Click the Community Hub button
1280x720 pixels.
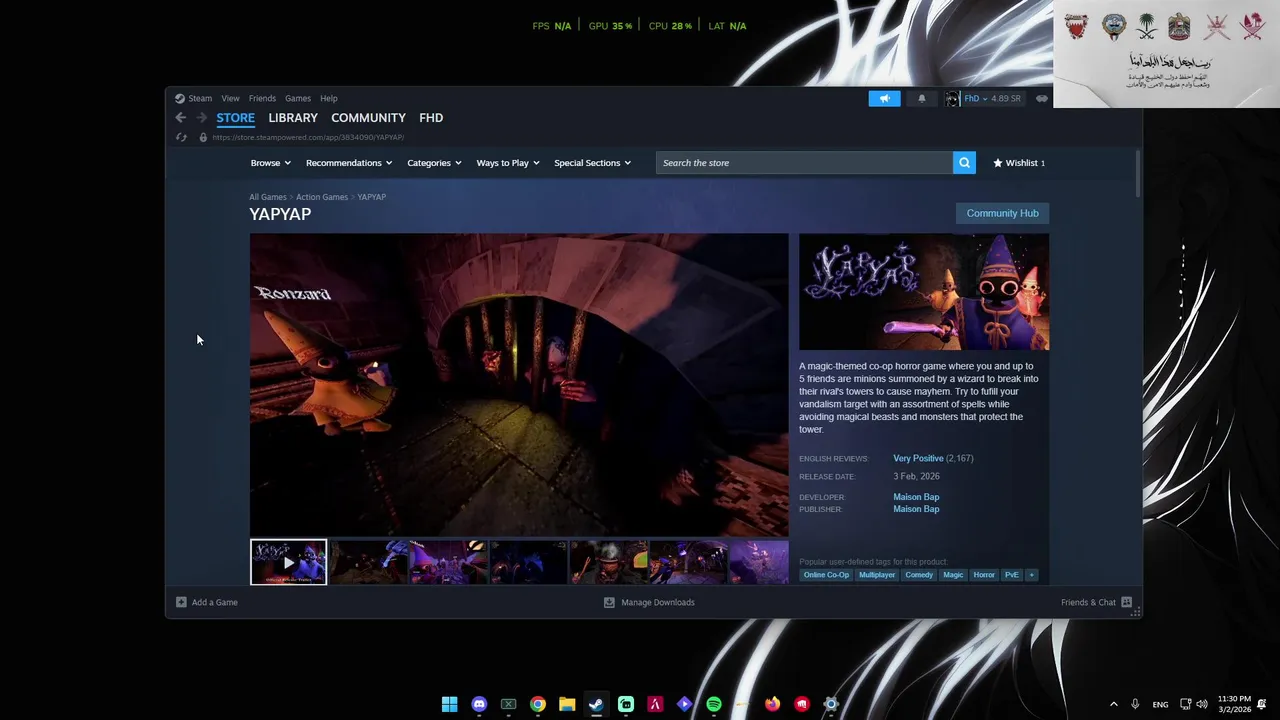[1002, 213]
